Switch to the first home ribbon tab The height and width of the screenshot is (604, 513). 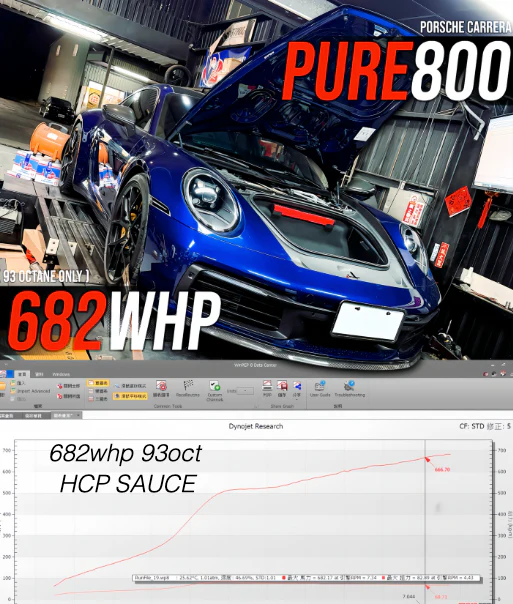22,374
